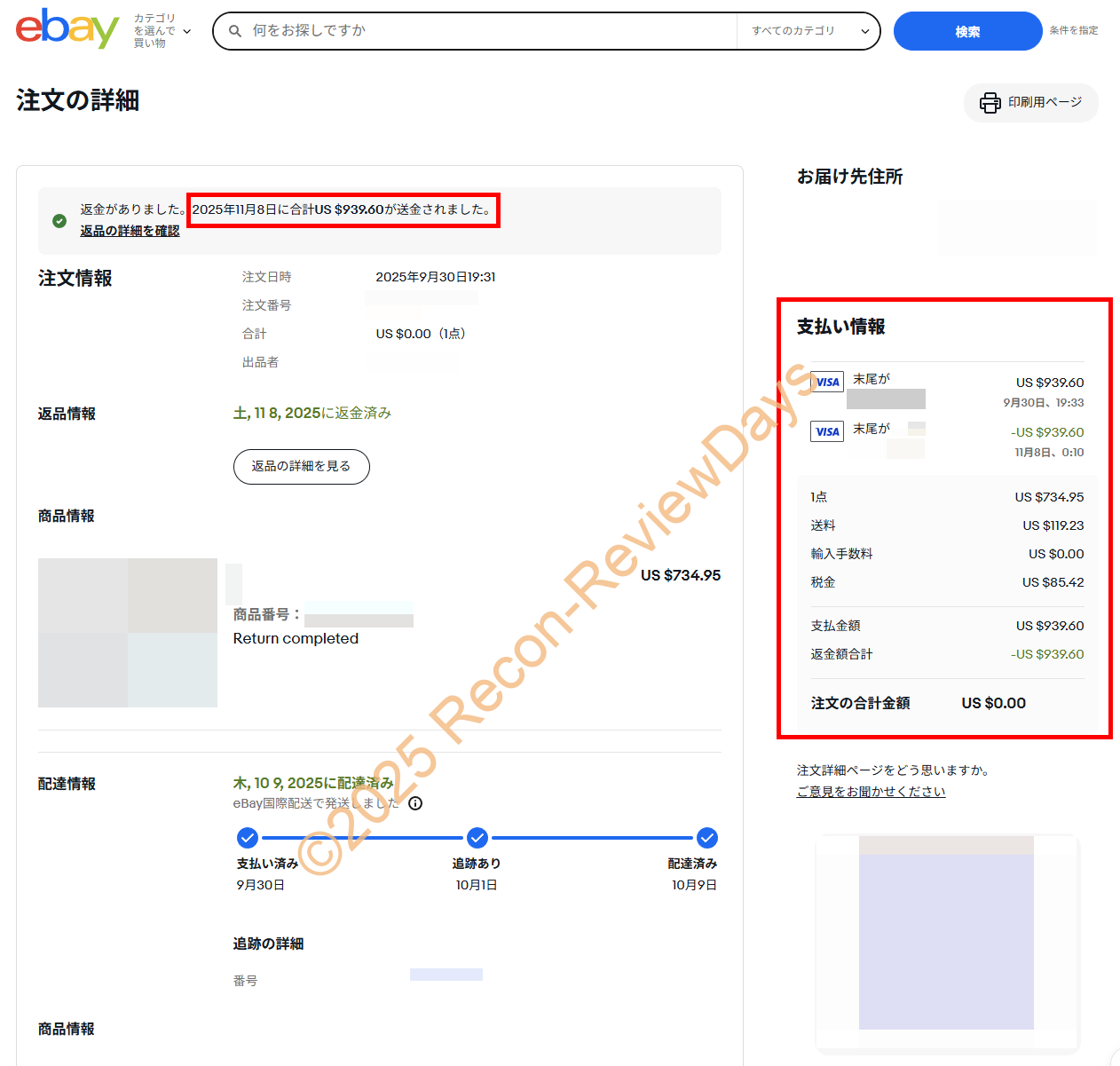Click the 送料 US $119.23 amount

coord(1053,525)
